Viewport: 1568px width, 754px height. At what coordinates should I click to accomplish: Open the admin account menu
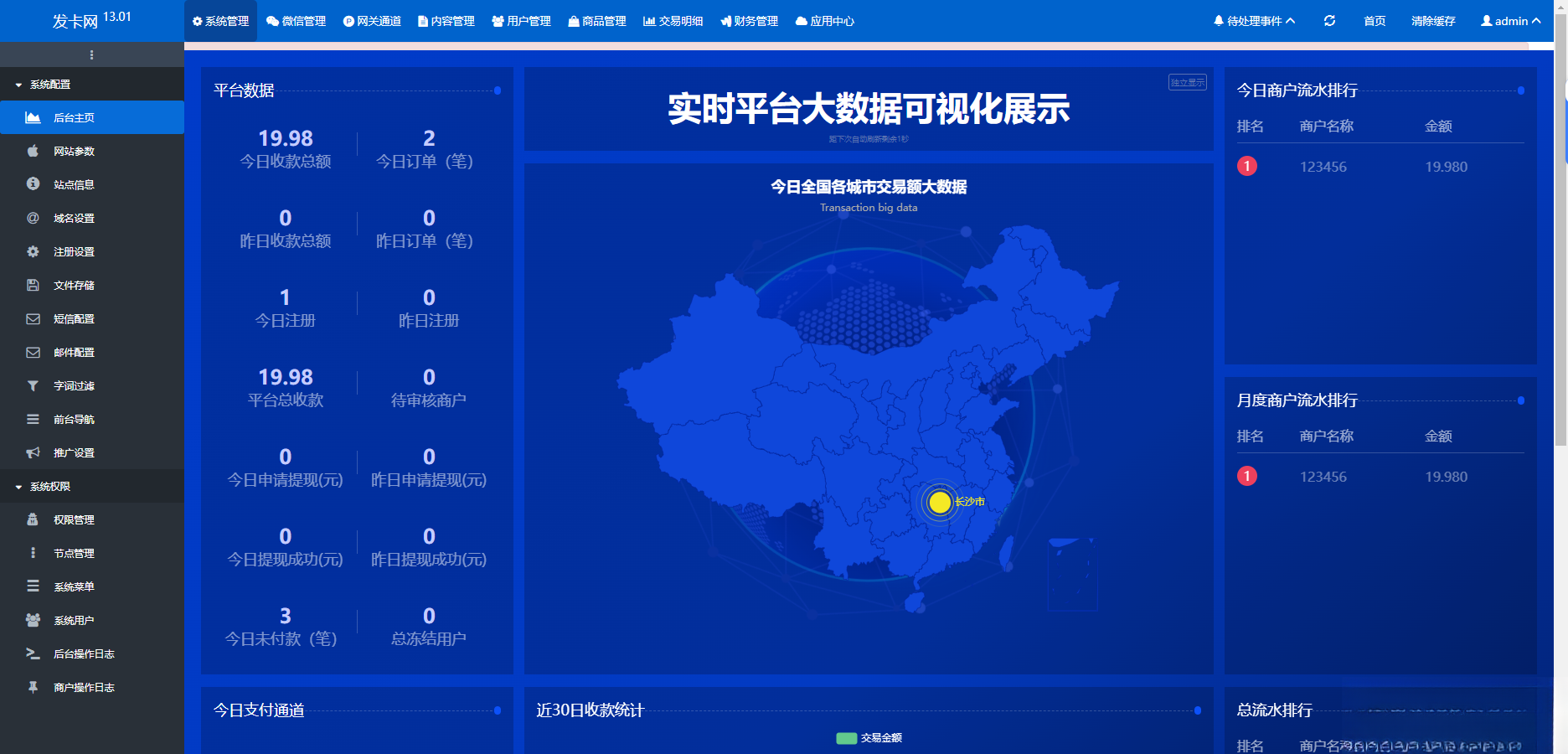[x=1510, y=21]
